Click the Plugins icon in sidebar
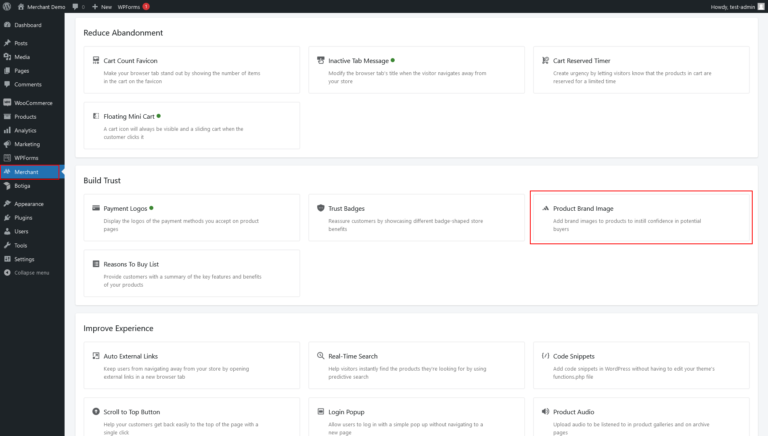The image size is (768, 436). (7, 218)
